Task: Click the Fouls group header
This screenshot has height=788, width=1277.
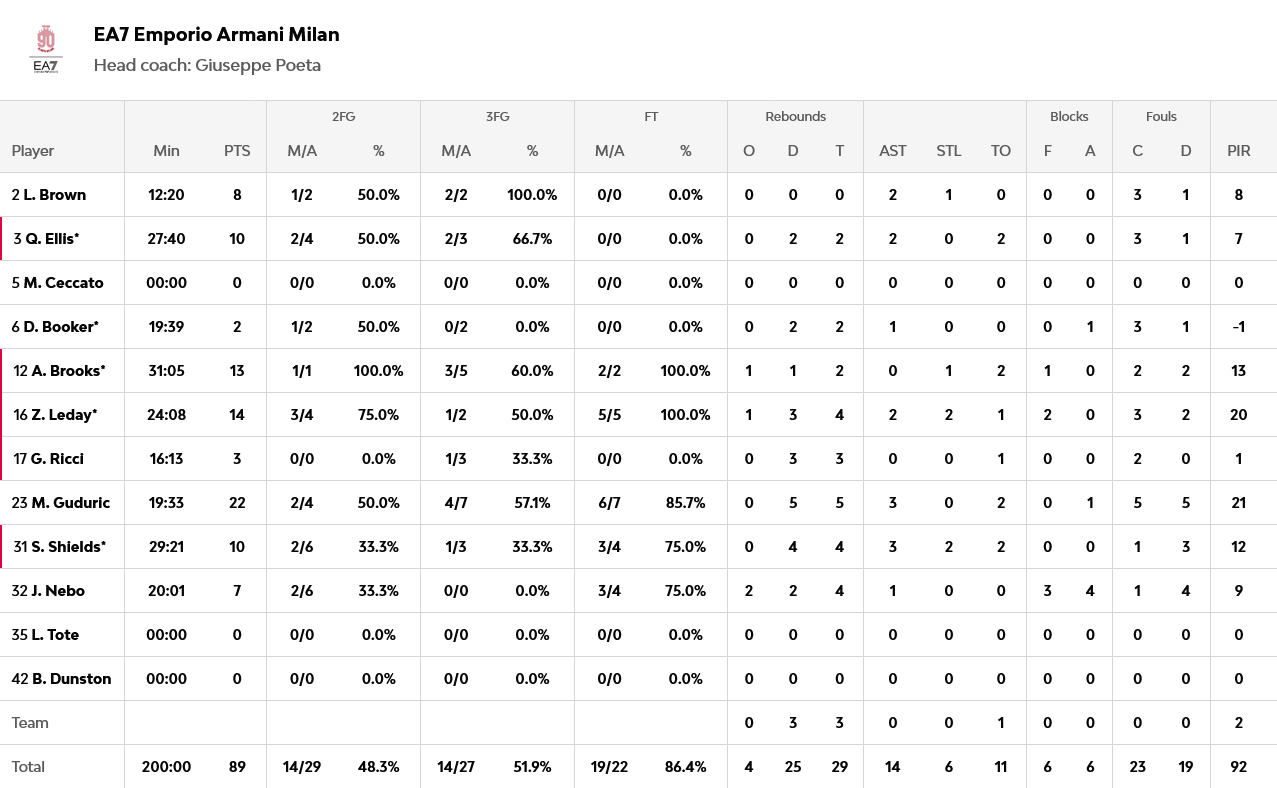Action: [x=1161, y=117]
